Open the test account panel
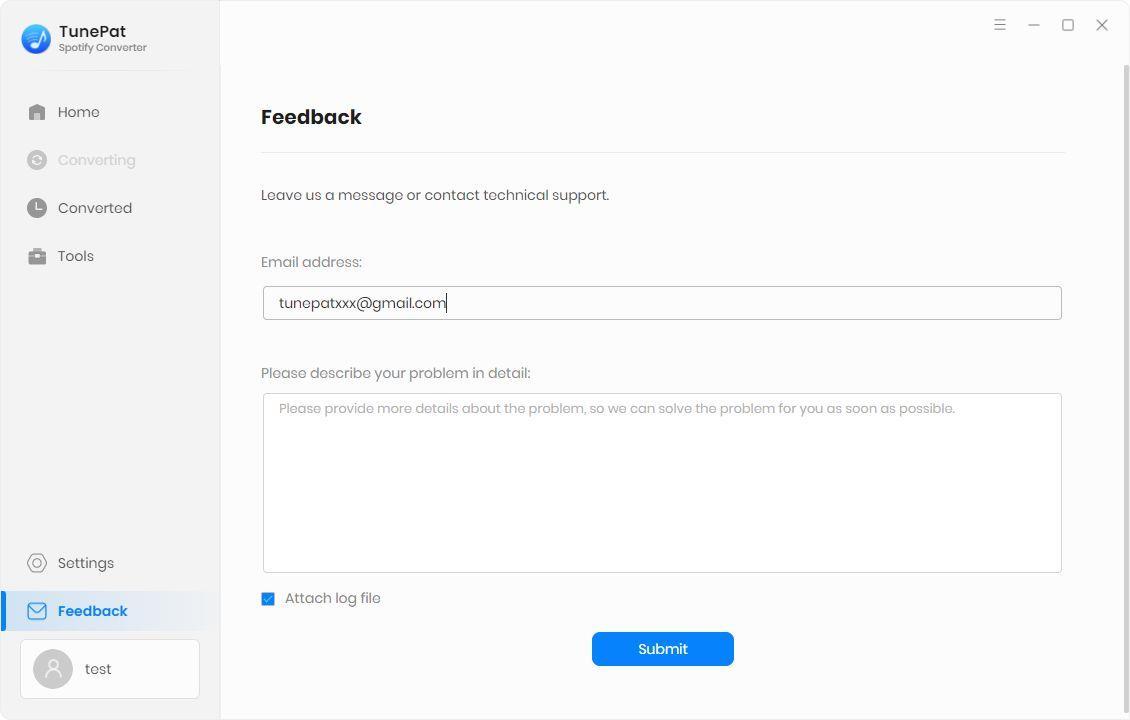This screenshot has height=720, width=1130. [x=110, y=669]
